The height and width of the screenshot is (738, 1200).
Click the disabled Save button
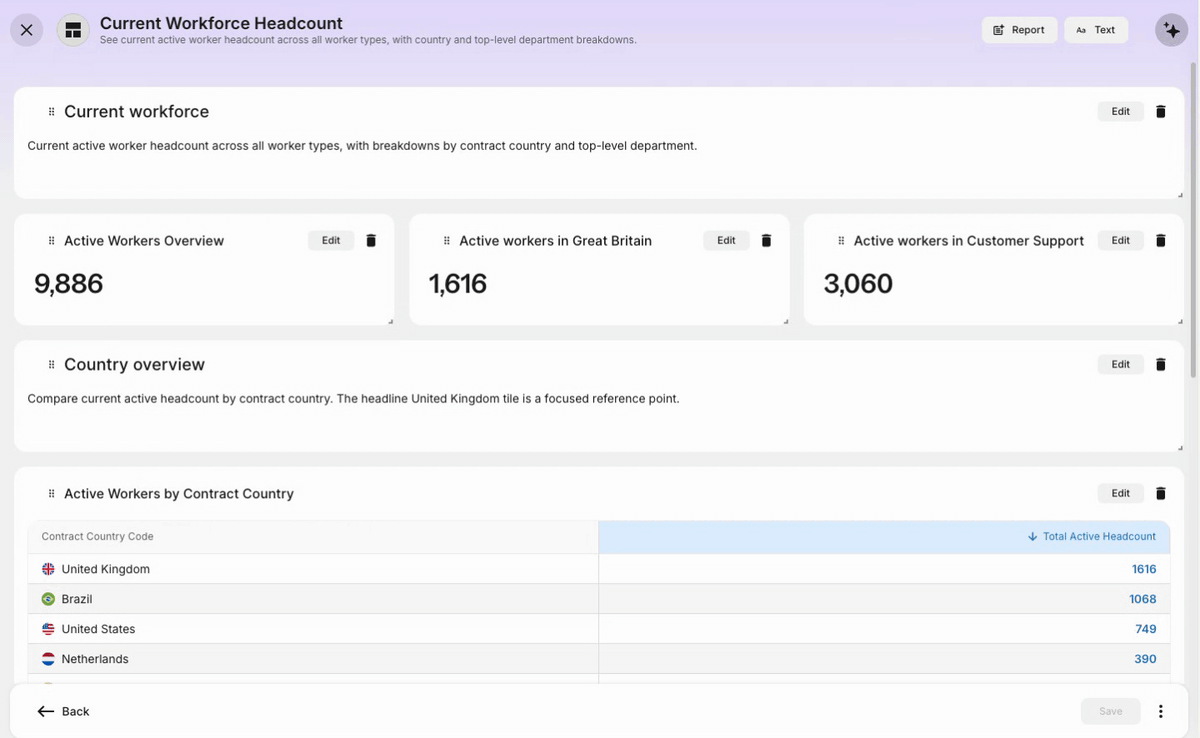(1110, 711)
